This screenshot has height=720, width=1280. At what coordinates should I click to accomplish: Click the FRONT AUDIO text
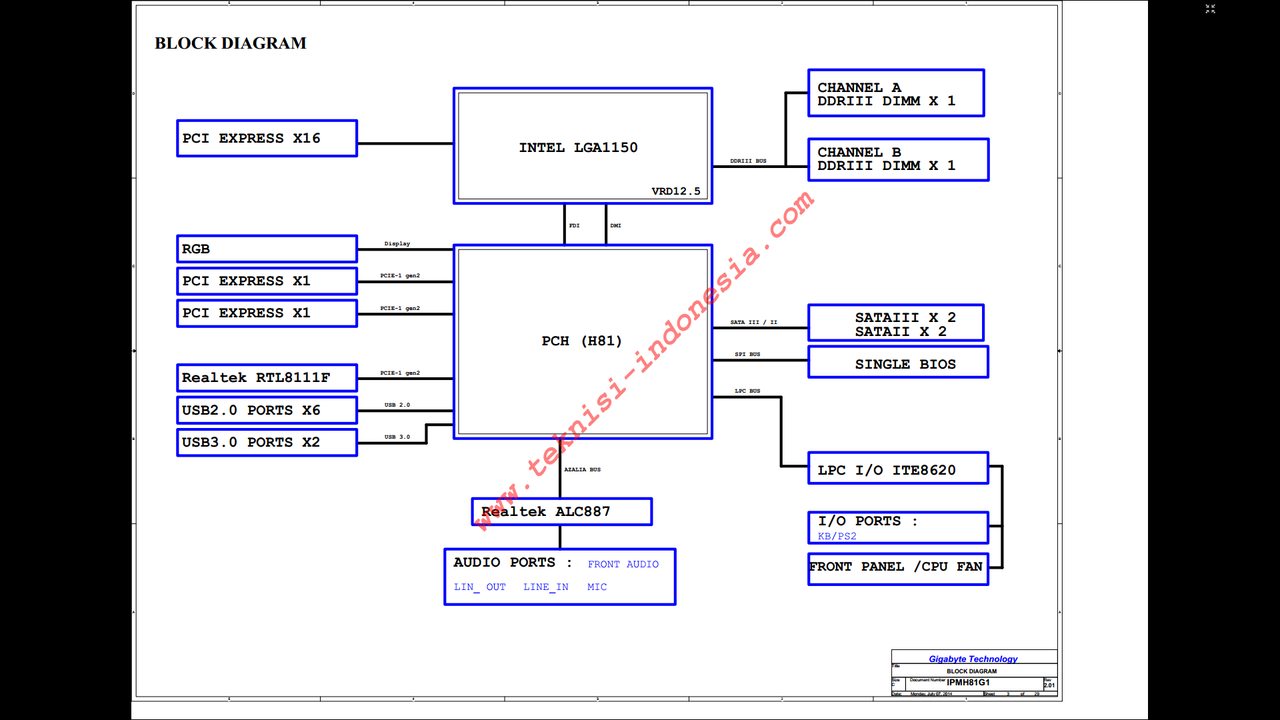(623, 564)
